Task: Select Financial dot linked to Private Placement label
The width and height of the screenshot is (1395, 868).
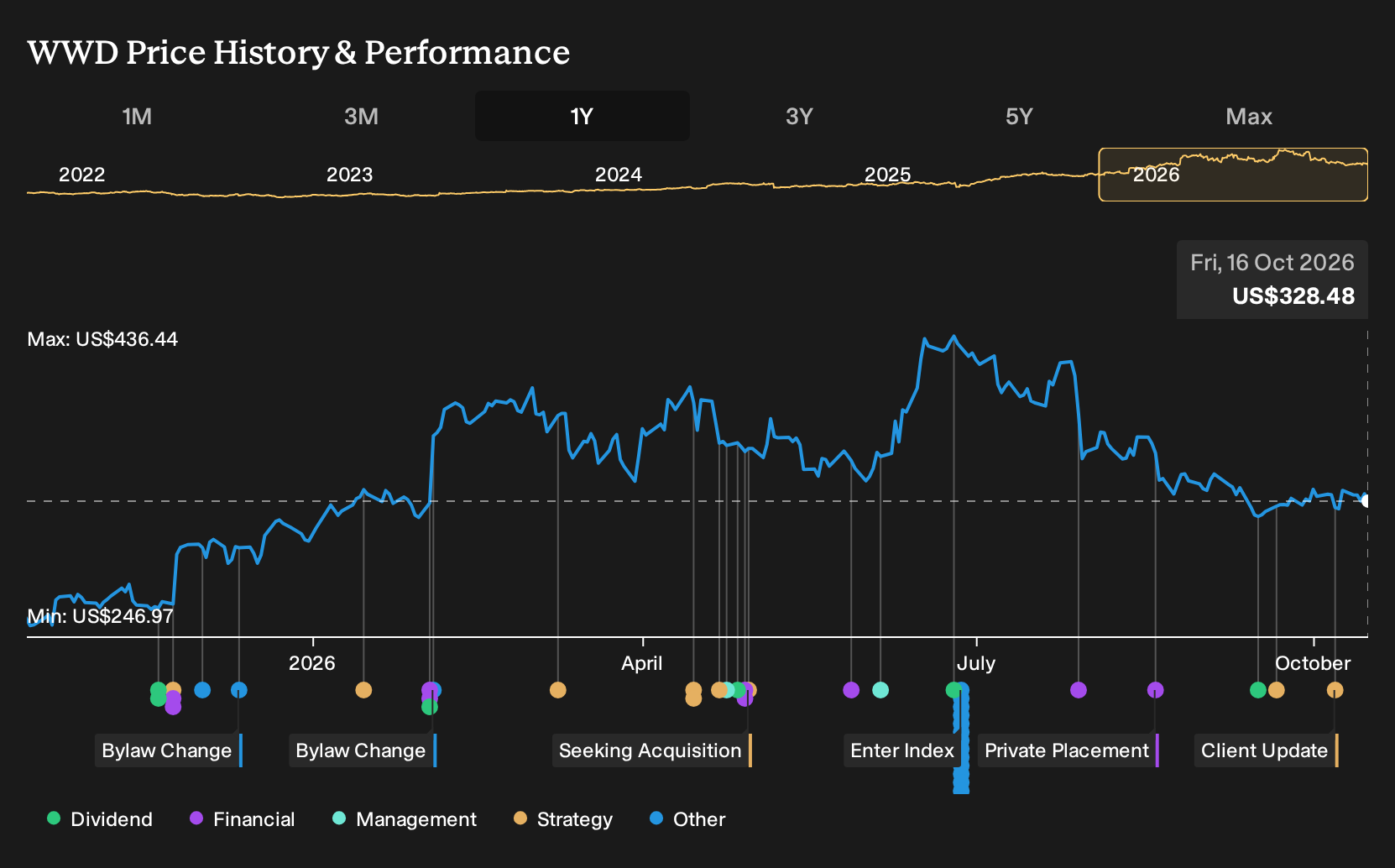Action: point(1156,690)
